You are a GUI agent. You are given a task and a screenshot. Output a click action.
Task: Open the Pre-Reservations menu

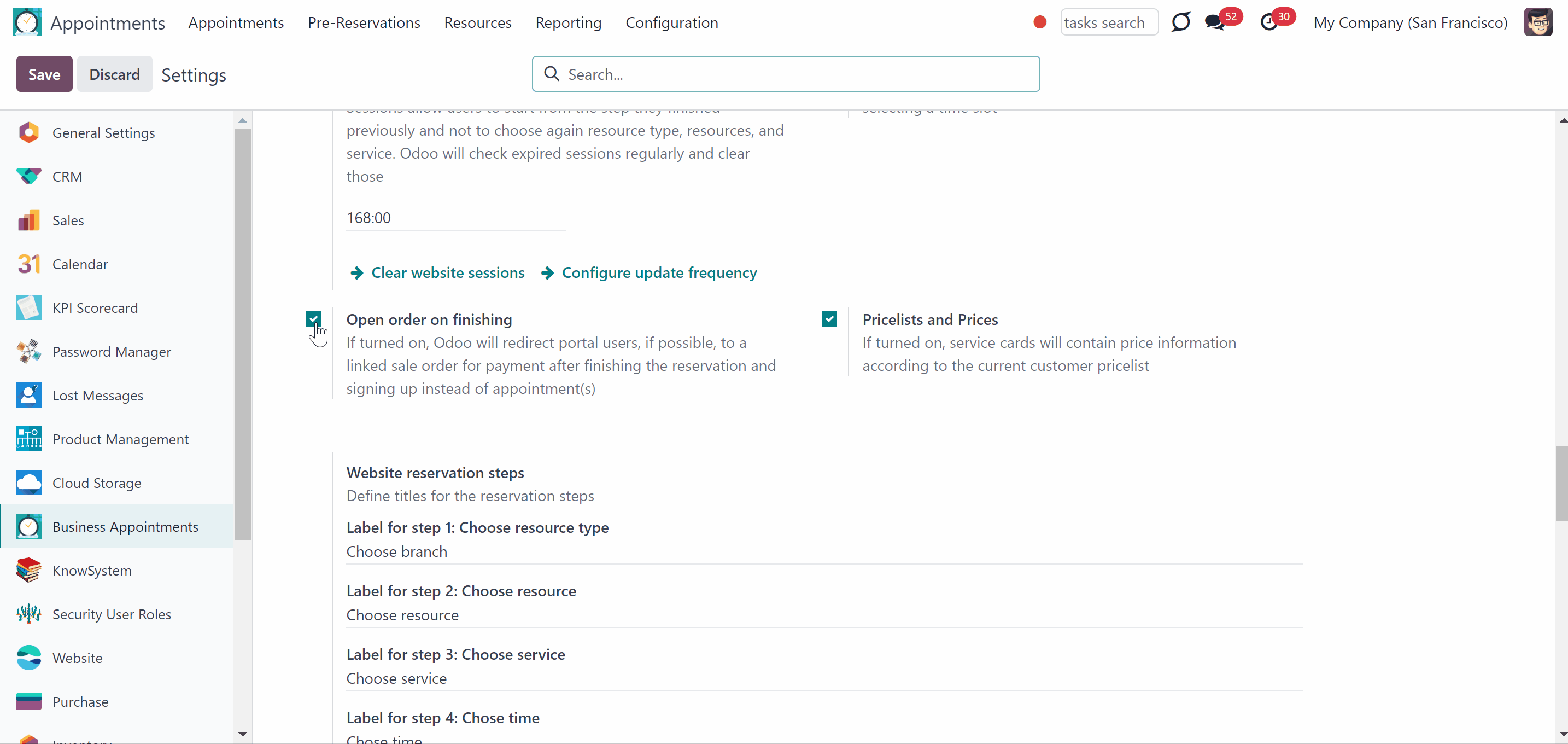[x=364, y=22]
